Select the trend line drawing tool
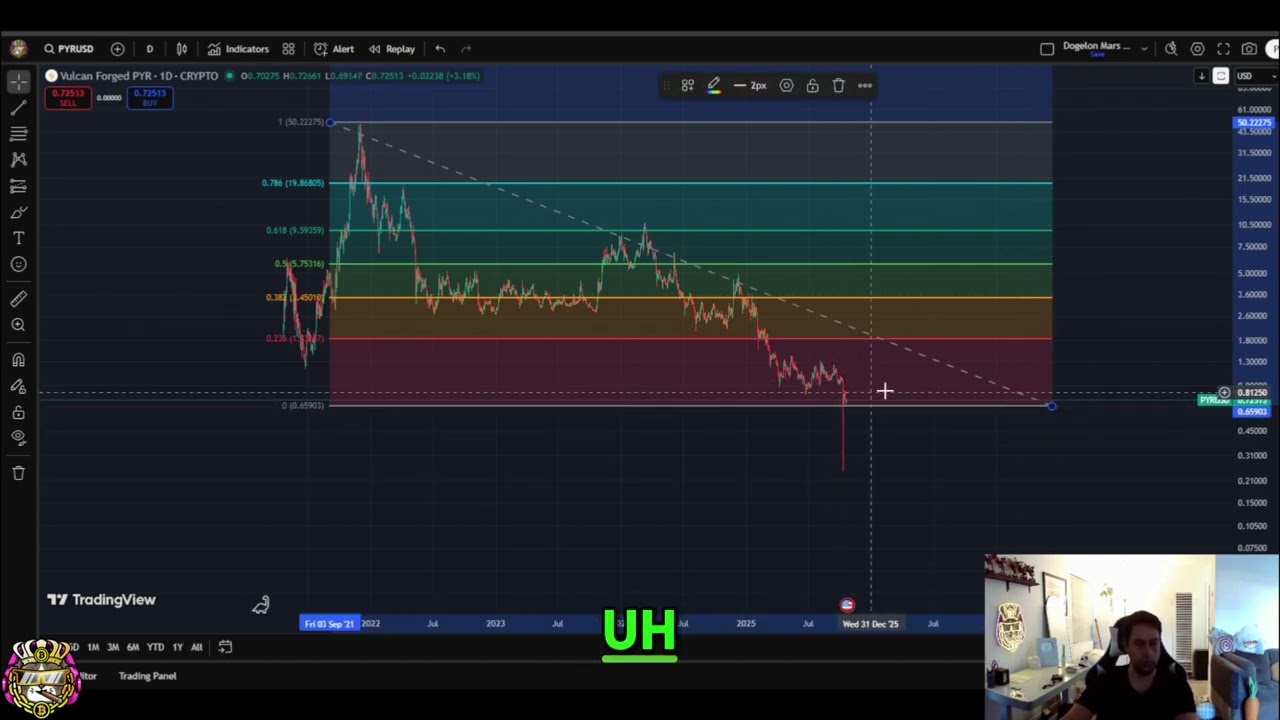 point(18,108)
